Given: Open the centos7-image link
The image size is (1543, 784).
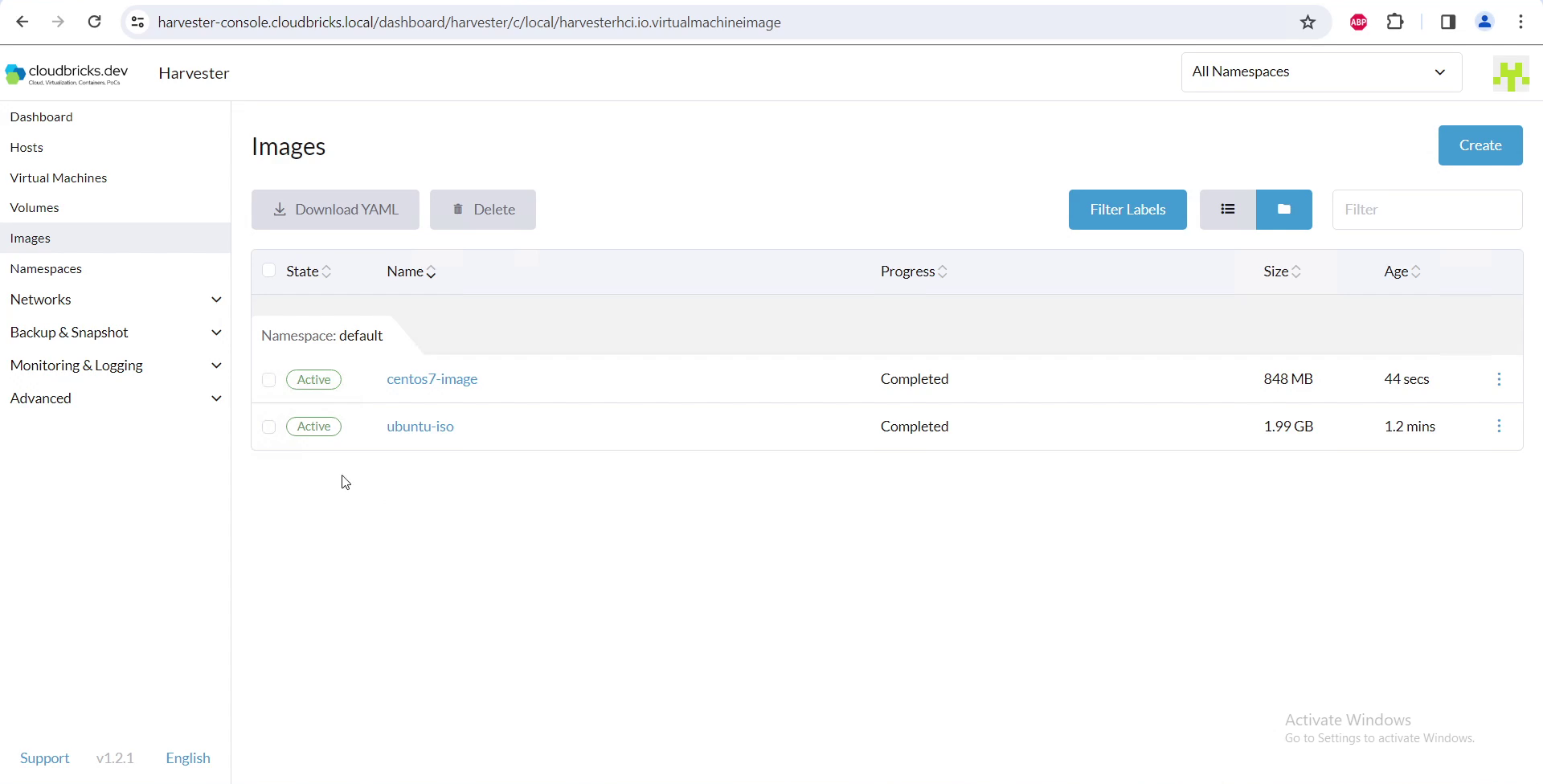Looking at the screenshot, I should pos(432,379).
